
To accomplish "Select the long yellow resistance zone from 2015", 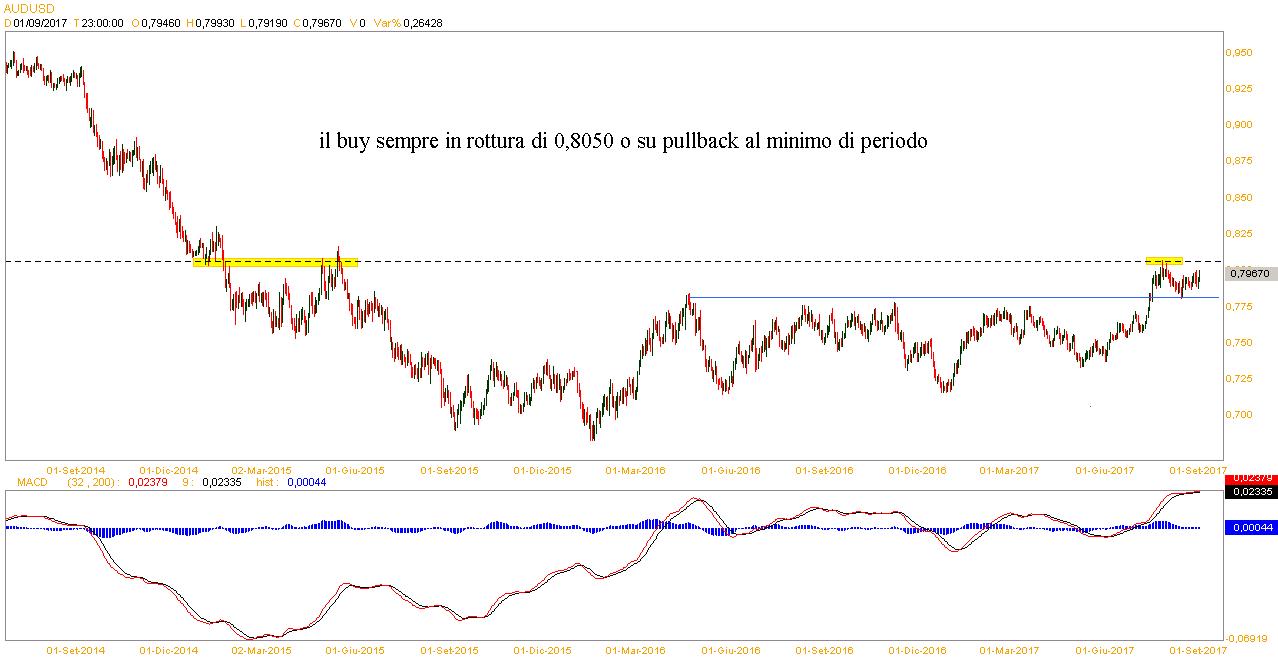I will [x=274, y=263].
